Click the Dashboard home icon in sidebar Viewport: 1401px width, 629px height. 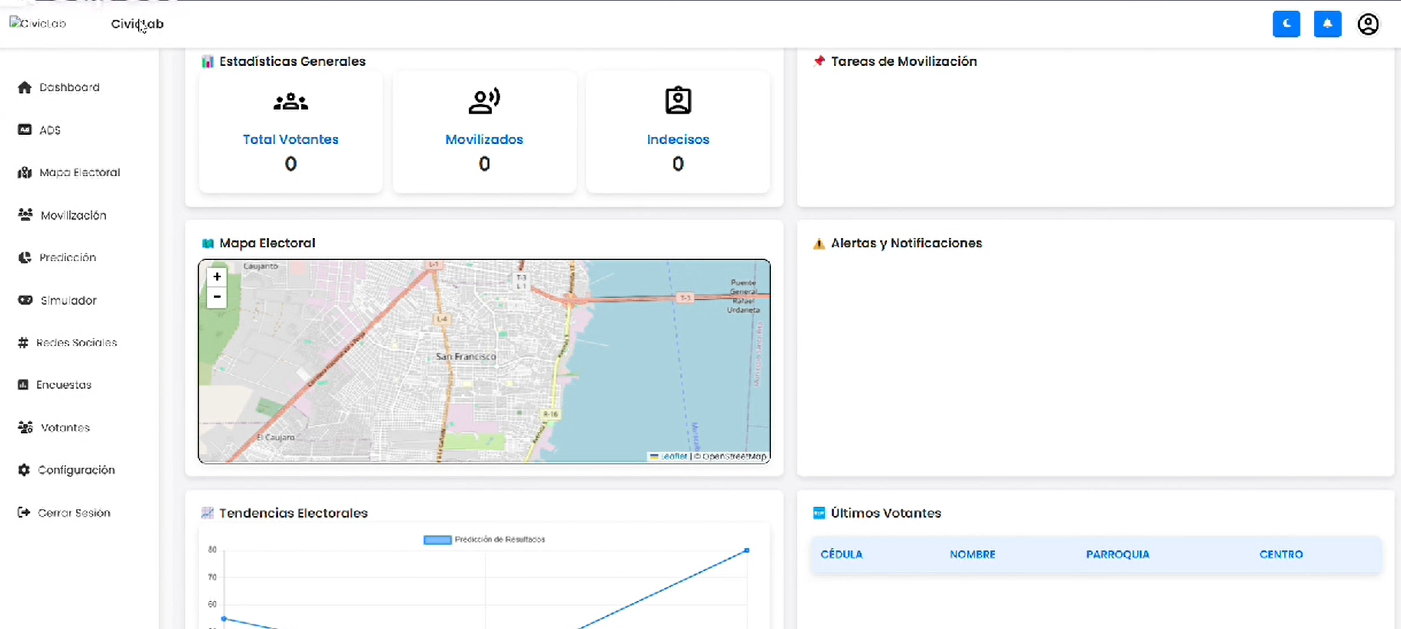click(25, 88)
